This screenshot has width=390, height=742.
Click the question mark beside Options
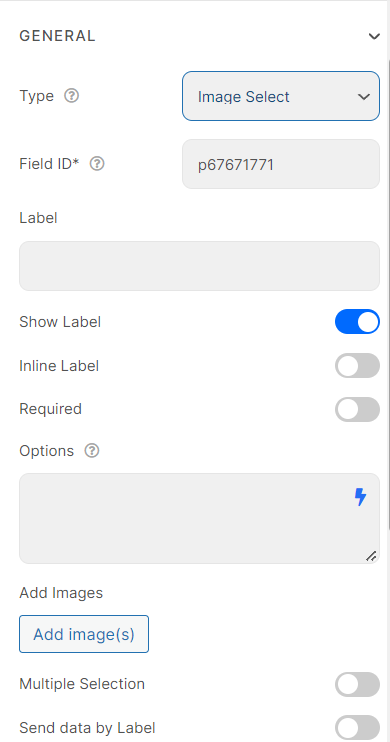(92, 450)
